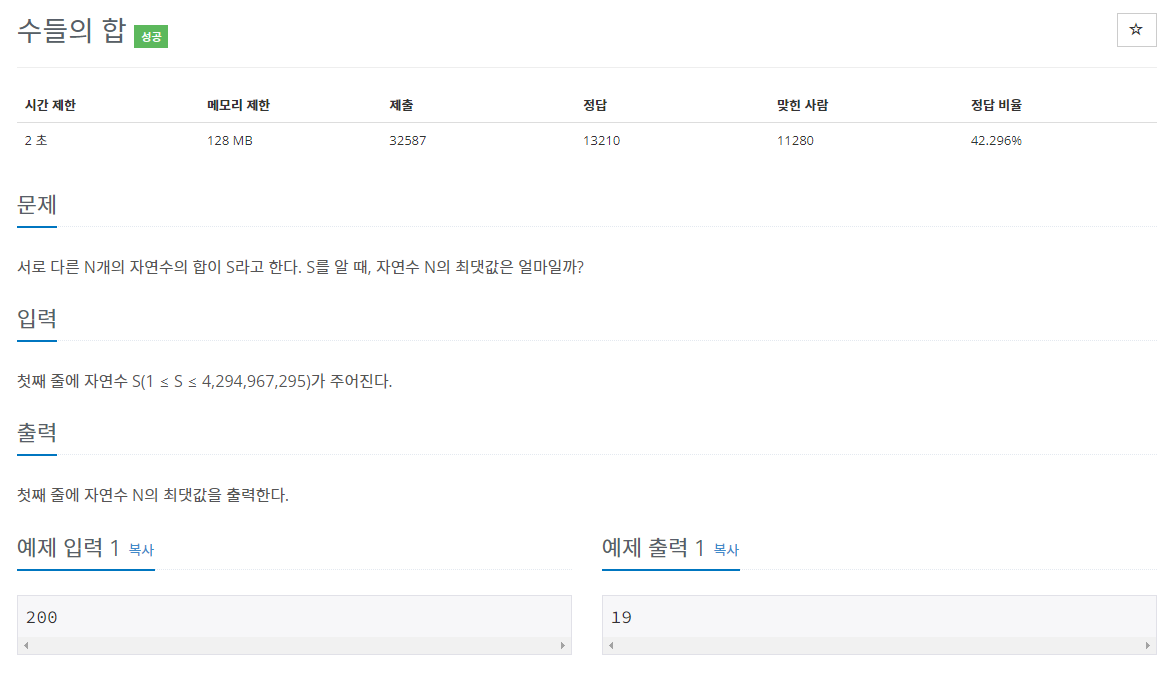Click left scroll arrow of input box
Image resolution: width=1173 pixels, height=676 pixels.
click(26, 645)
